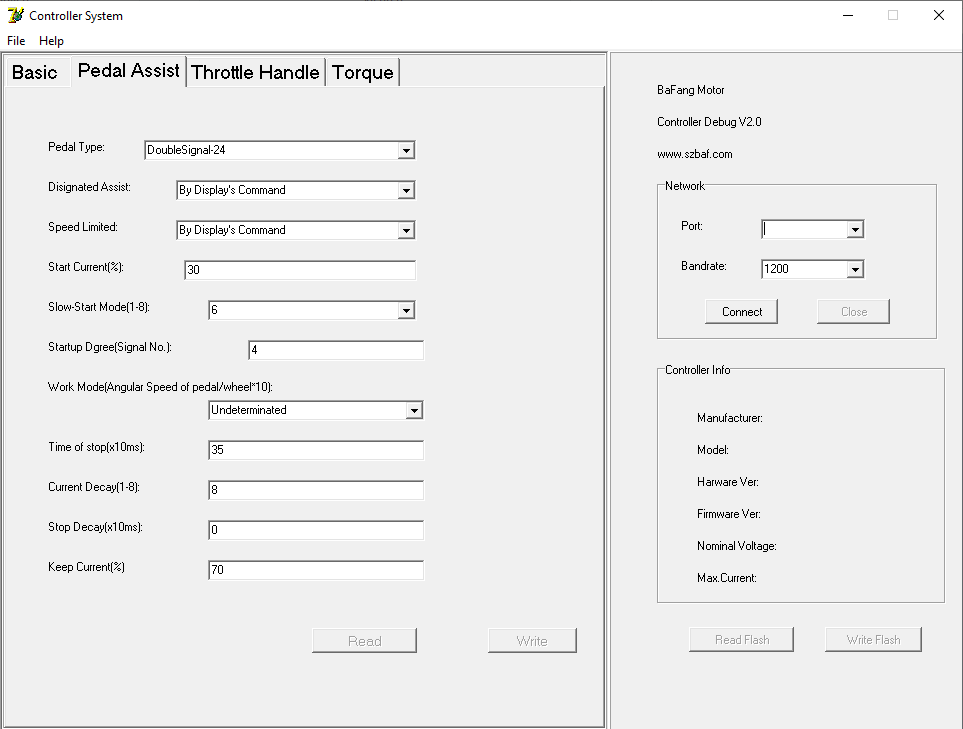Expand the Speed Limited dropdown
This screenshot has width=963, height=729.
(405, 231)
